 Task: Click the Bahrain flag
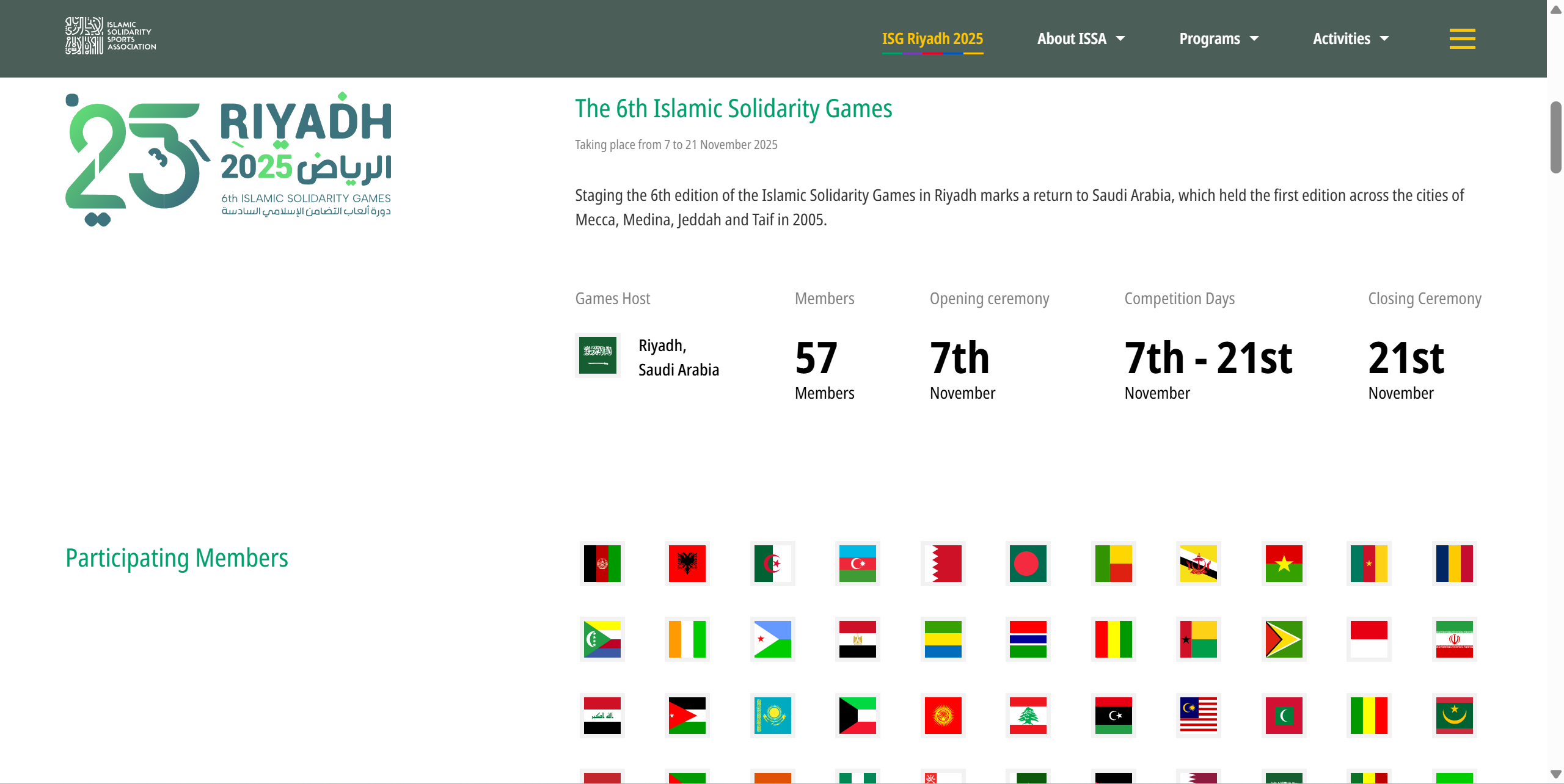pos(943,563)
